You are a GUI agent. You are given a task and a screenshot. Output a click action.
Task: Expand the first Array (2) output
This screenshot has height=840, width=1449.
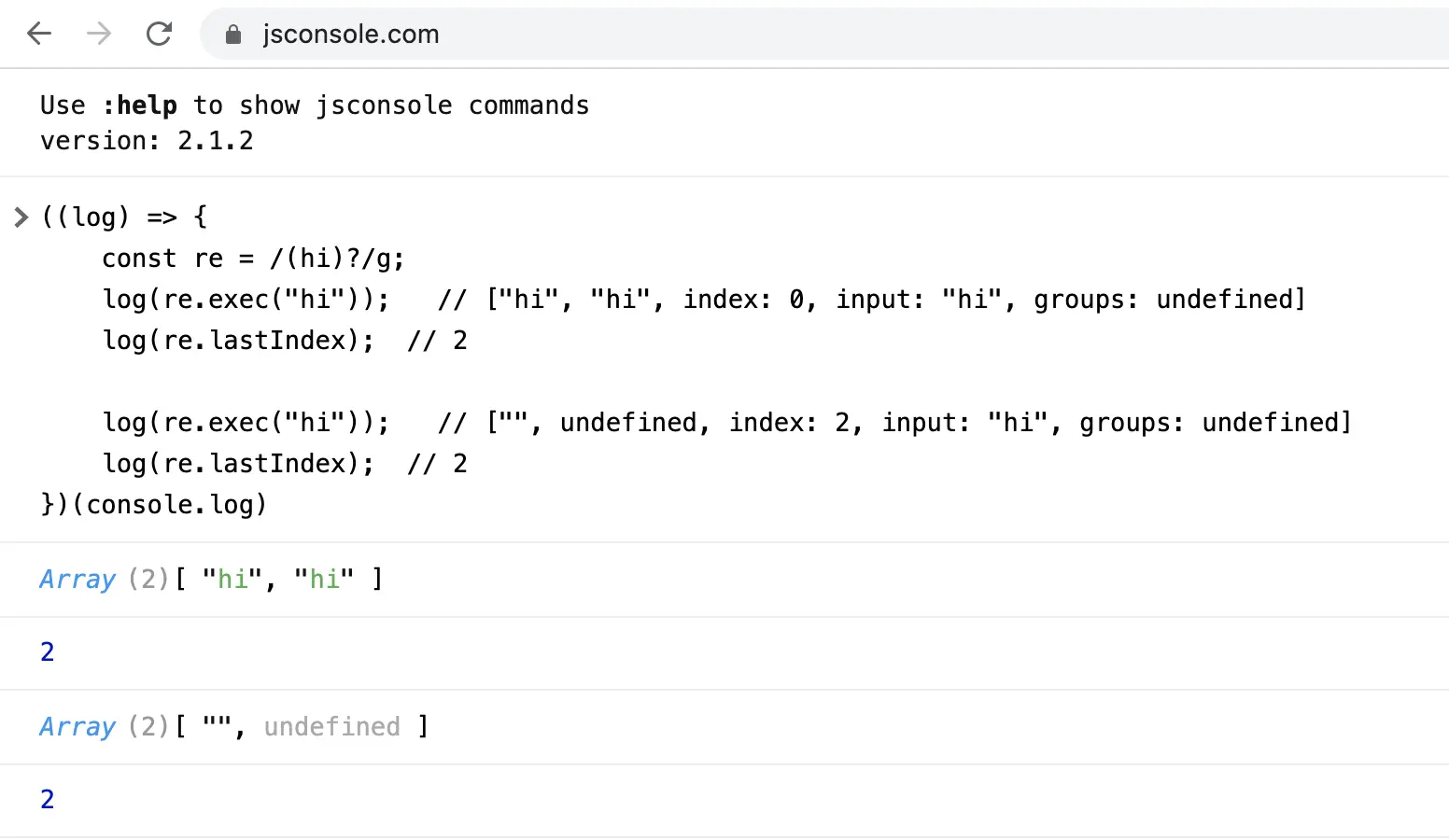point(77,580)
